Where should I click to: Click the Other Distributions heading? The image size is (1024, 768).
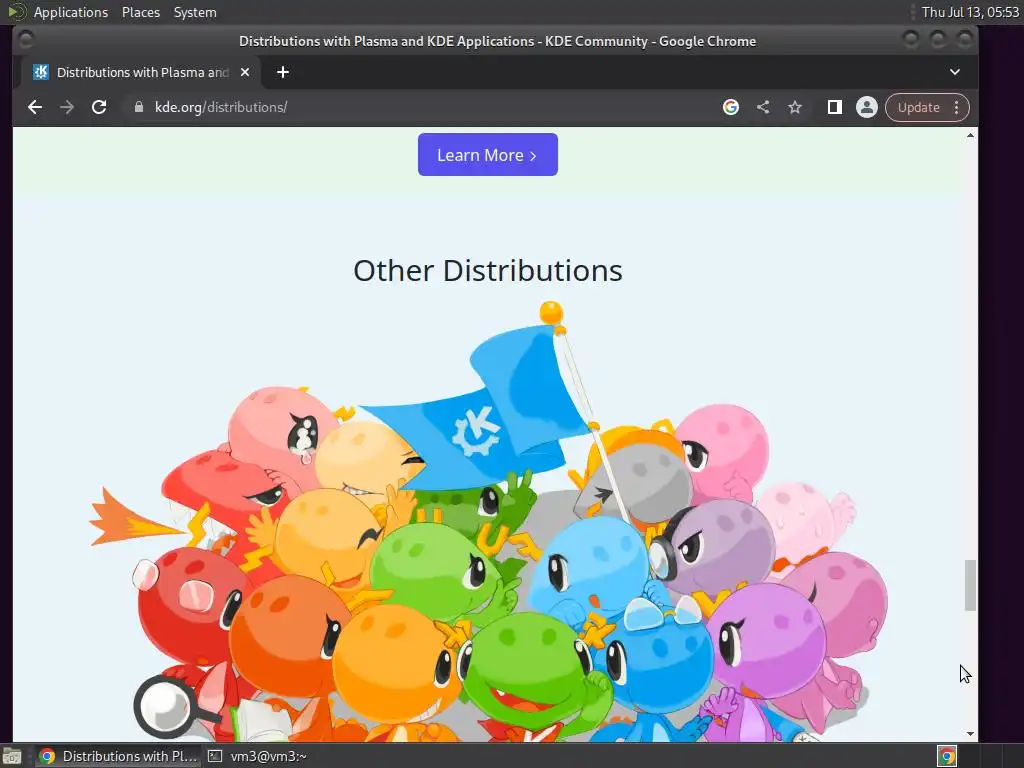tap(488, 270)
